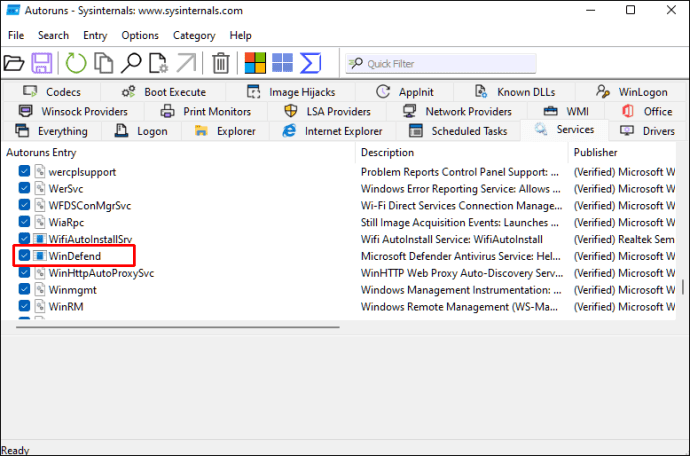Switch to the Logon tab
Viewport: 690px width, 456px height.
141,131
